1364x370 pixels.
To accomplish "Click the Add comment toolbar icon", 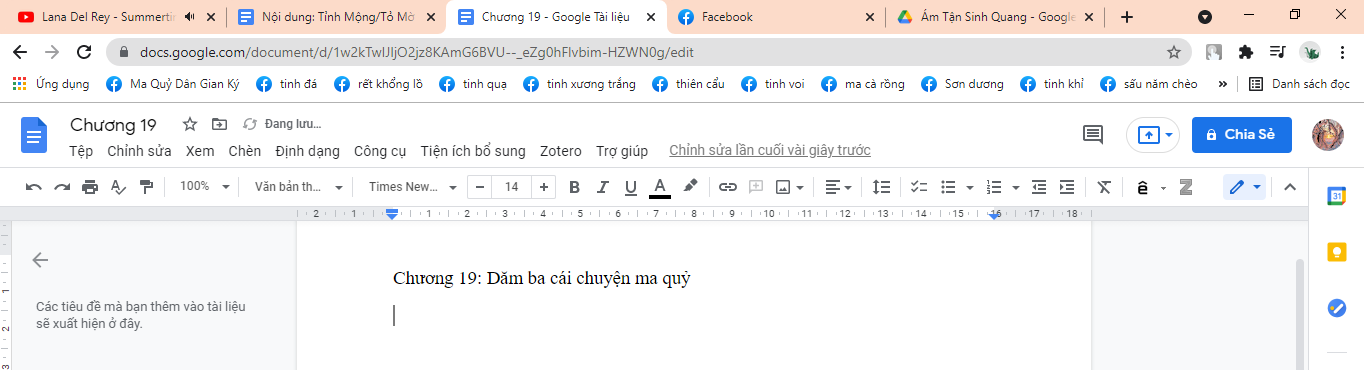I will pyautogui.click(x=756, y=187).
